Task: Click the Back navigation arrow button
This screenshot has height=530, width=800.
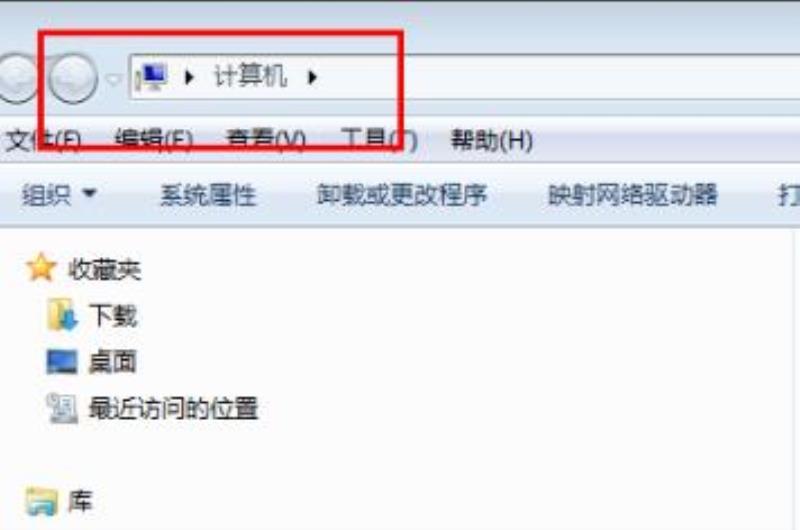Action: coord(17,78)
